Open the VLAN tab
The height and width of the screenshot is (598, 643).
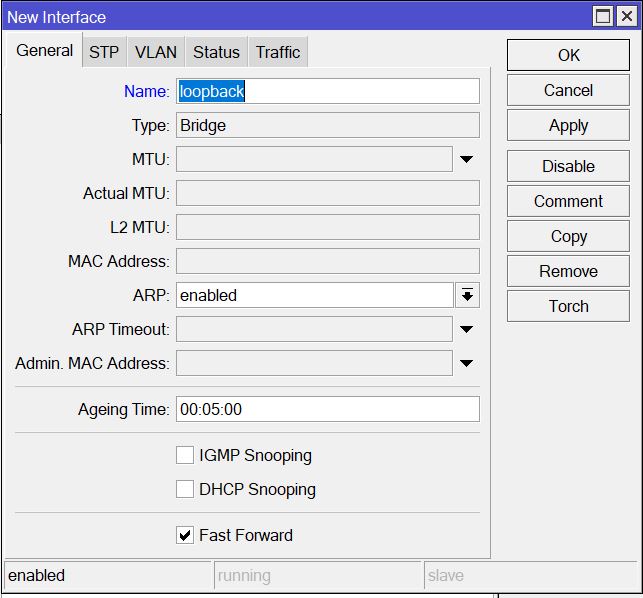point(156,52)
